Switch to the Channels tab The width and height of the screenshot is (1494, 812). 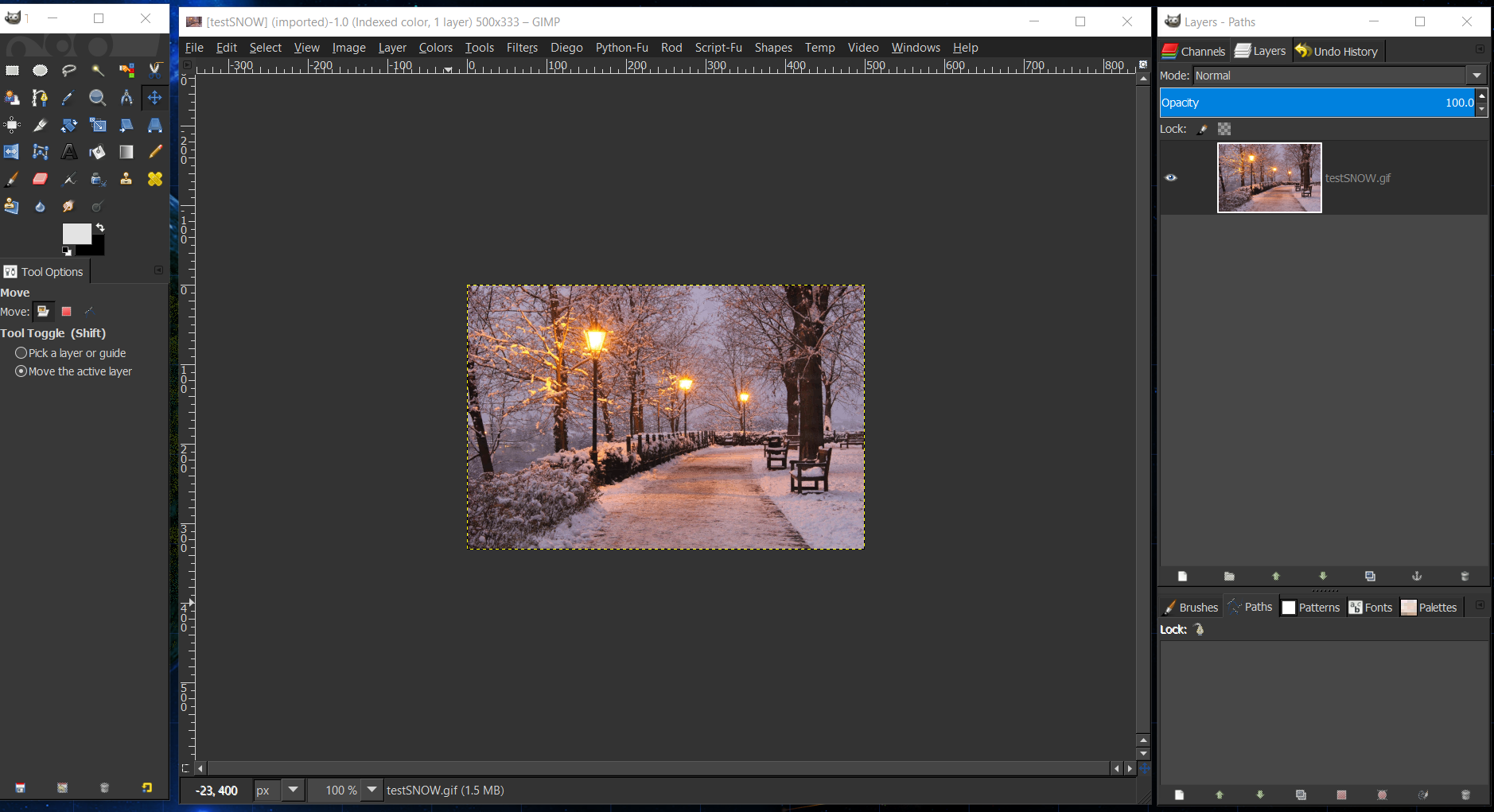pos(1193,51)
